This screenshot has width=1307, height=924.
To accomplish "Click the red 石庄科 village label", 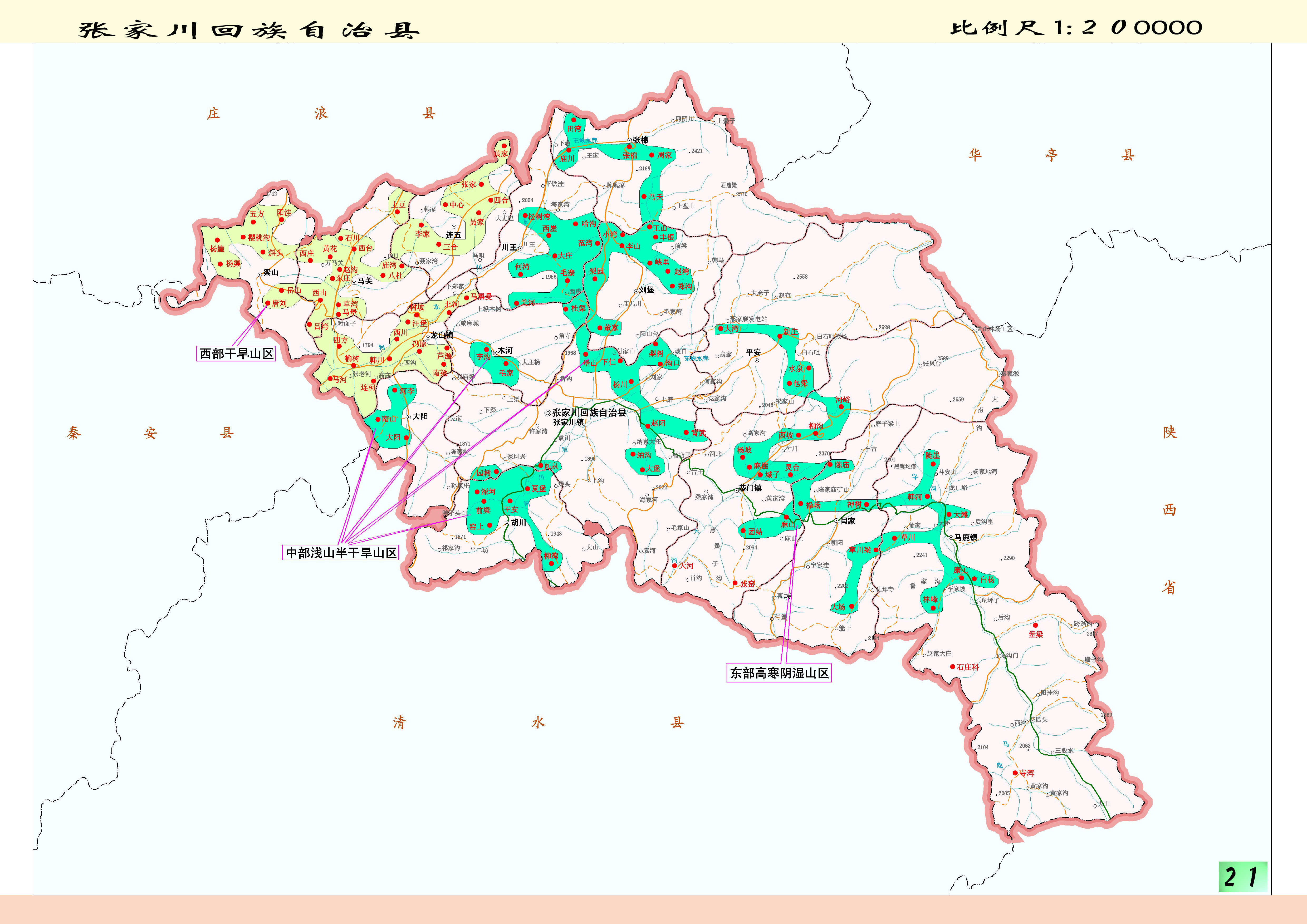I will coord(968,667).
